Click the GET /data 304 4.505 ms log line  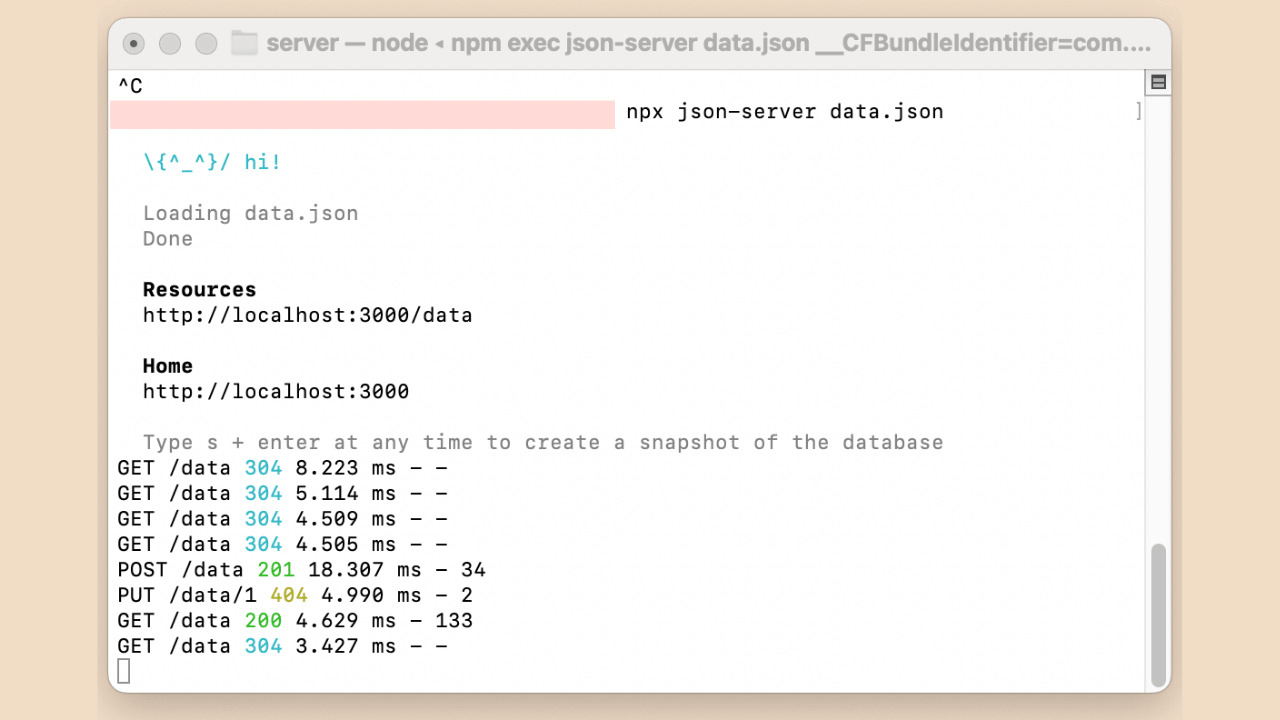[282, 545]
